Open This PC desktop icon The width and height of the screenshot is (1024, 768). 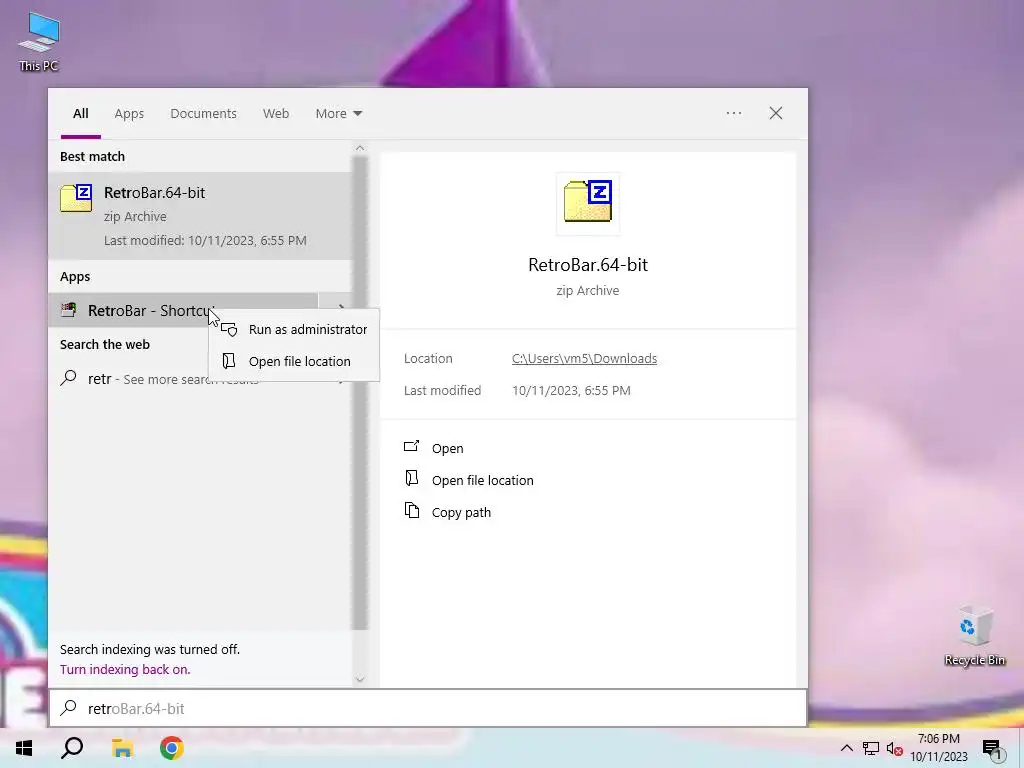(39, 42)
